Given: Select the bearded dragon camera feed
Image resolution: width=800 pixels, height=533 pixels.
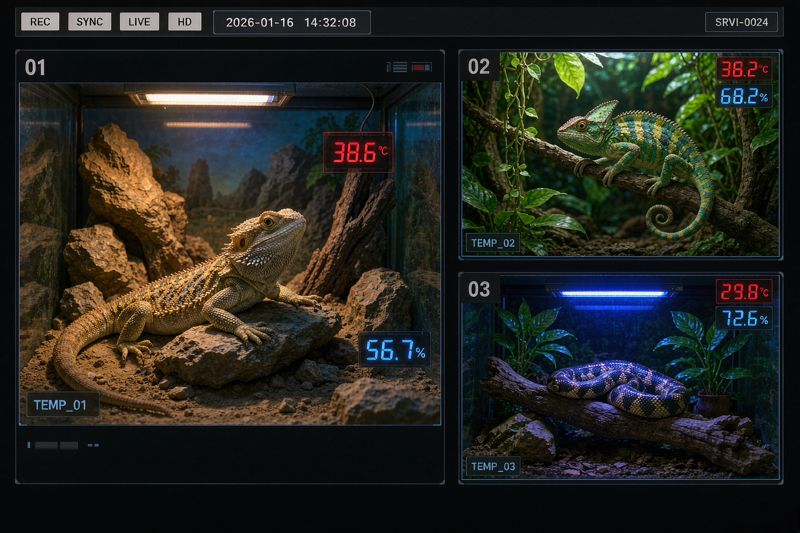Looking at the screenshot, I should tap(230, 253).
